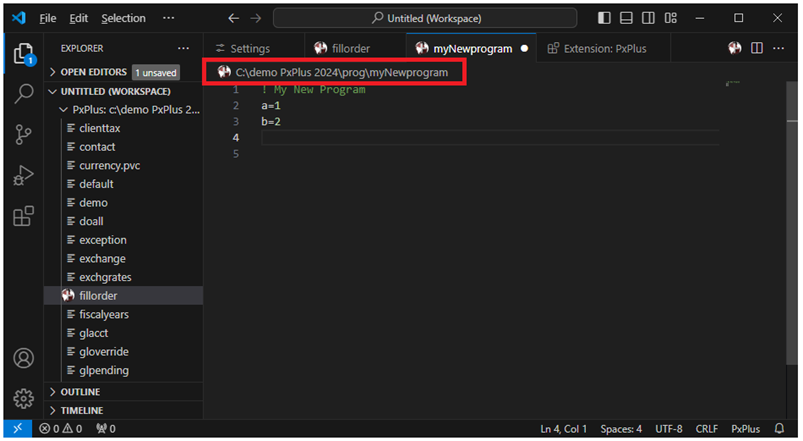
Task: Toggle the Primary Side Bar layout button
Action: (x=604, y=18)
